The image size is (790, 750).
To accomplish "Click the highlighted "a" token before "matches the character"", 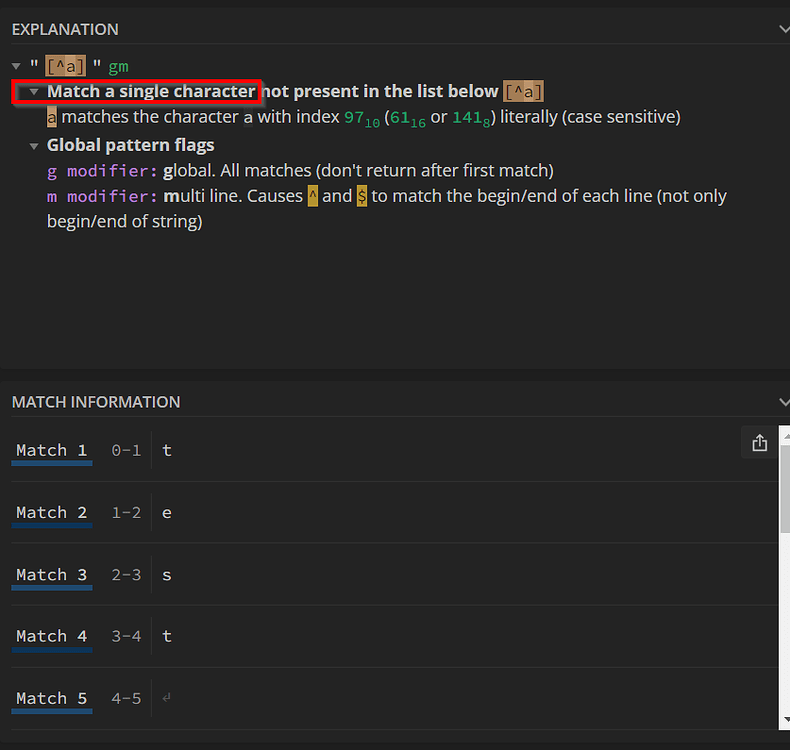I will click(x=51, y=117).
